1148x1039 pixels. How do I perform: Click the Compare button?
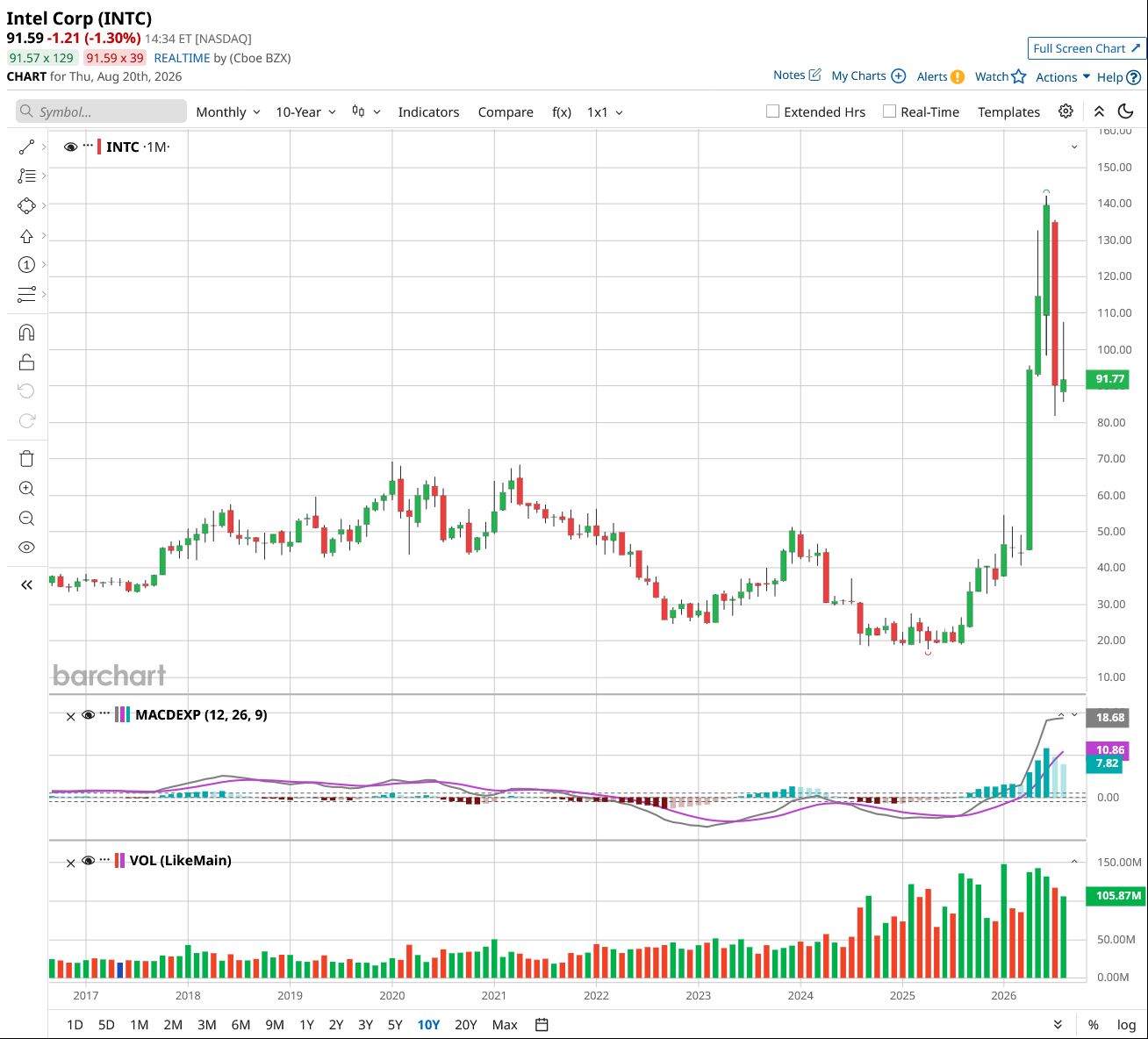506,112
